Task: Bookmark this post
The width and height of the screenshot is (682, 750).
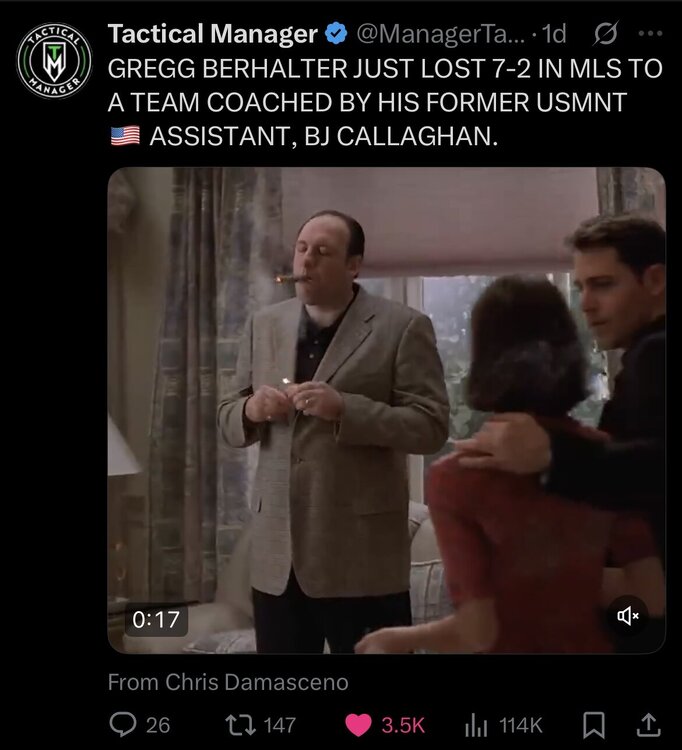Action: (x=594, y=725)
